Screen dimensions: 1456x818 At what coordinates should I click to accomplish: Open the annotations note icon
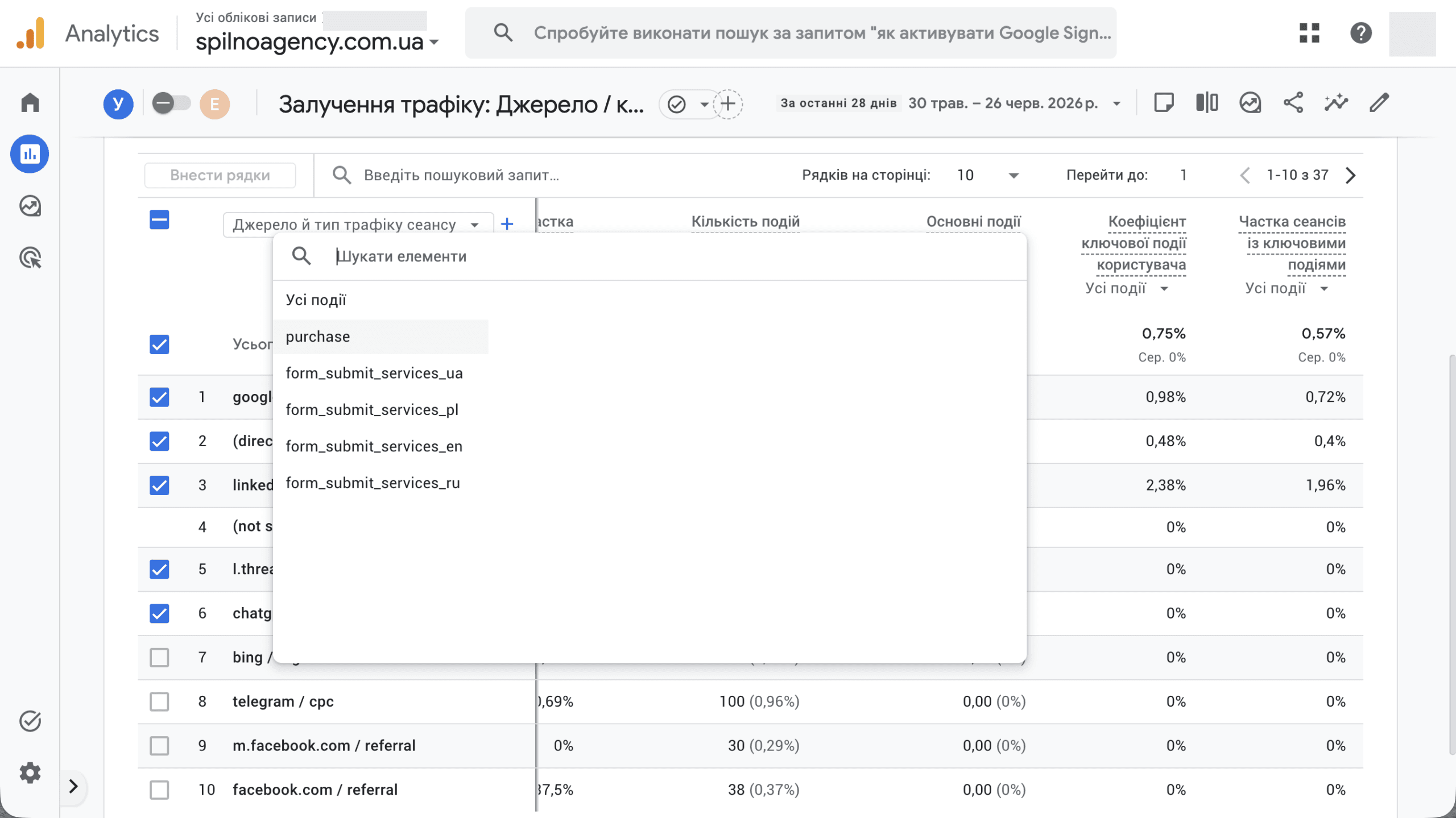[x=1164, y=103]
